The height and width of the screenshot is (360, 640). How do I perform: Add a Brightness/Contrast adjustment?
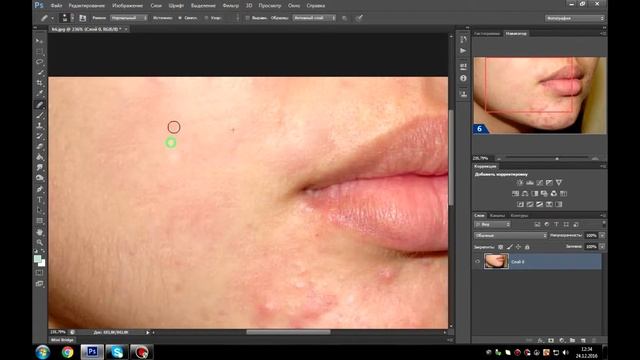520,183
